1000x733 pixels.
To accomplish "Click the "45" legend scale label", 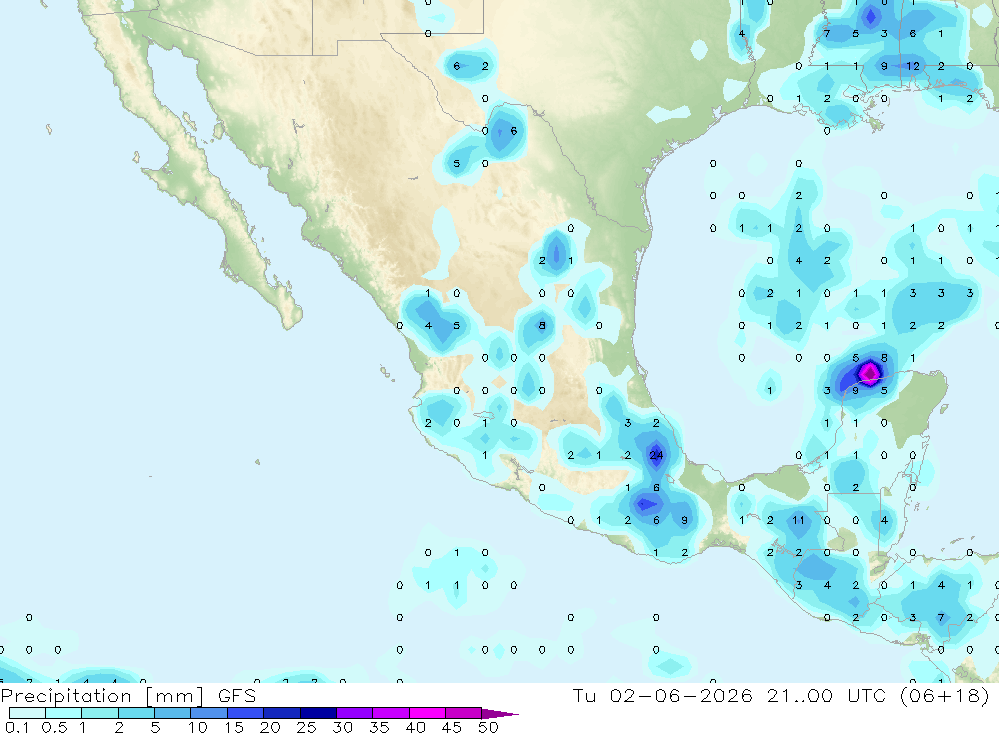I will click(x=452, y=727).
